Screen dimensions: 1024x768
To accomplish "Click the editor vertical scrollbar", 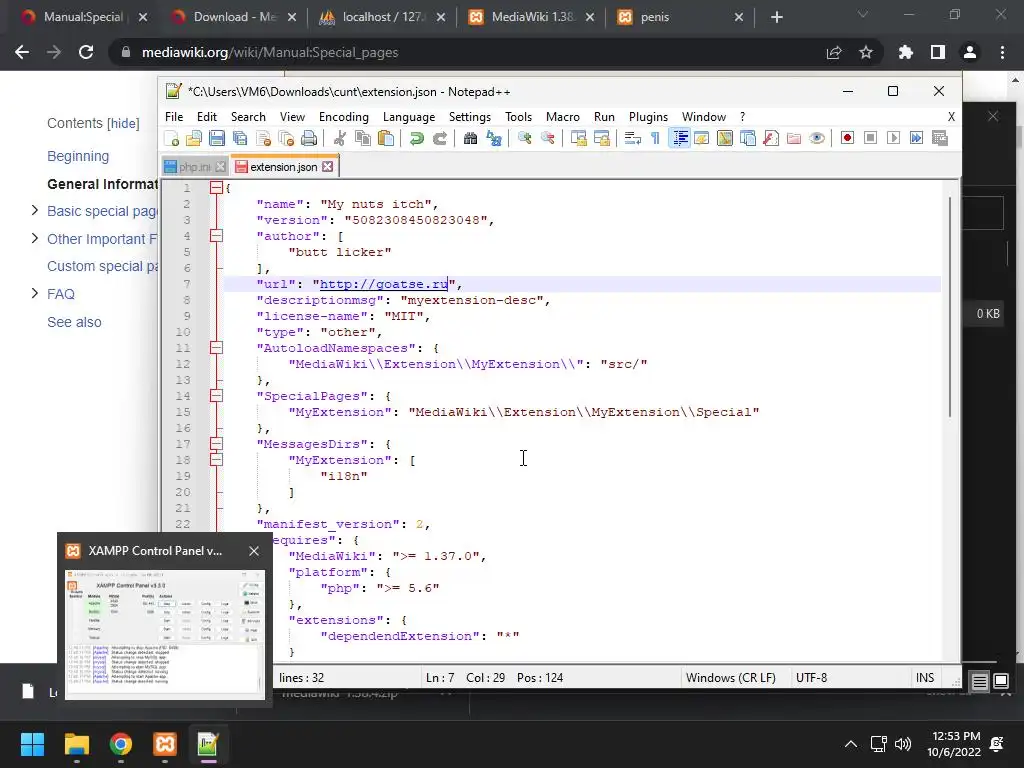I will [x=950, y=307].
